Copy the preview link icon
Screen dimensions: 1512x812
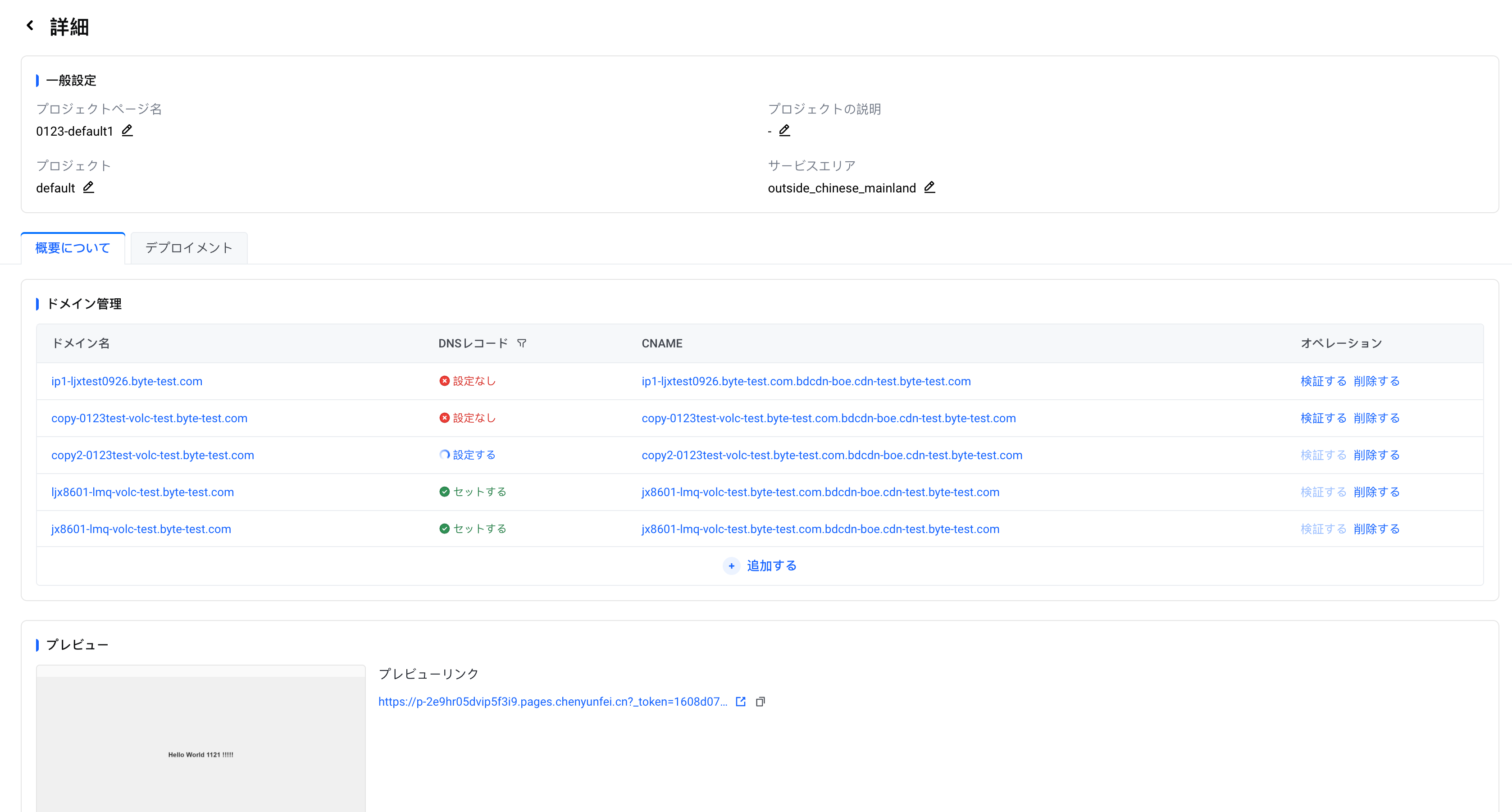pyautogui.click(x=760, y=702)
